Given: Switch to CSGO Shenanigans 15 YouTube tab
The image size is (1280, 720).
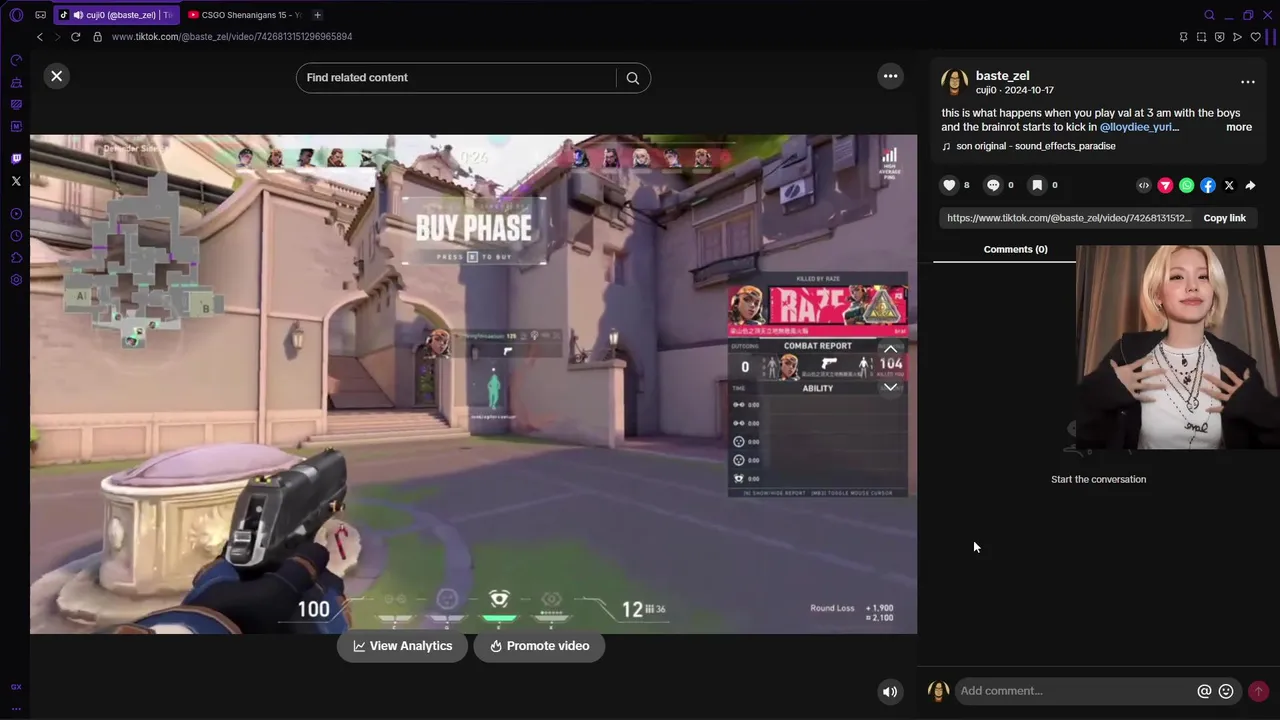Looking at the screenshot, I should [x=244, y=15].
